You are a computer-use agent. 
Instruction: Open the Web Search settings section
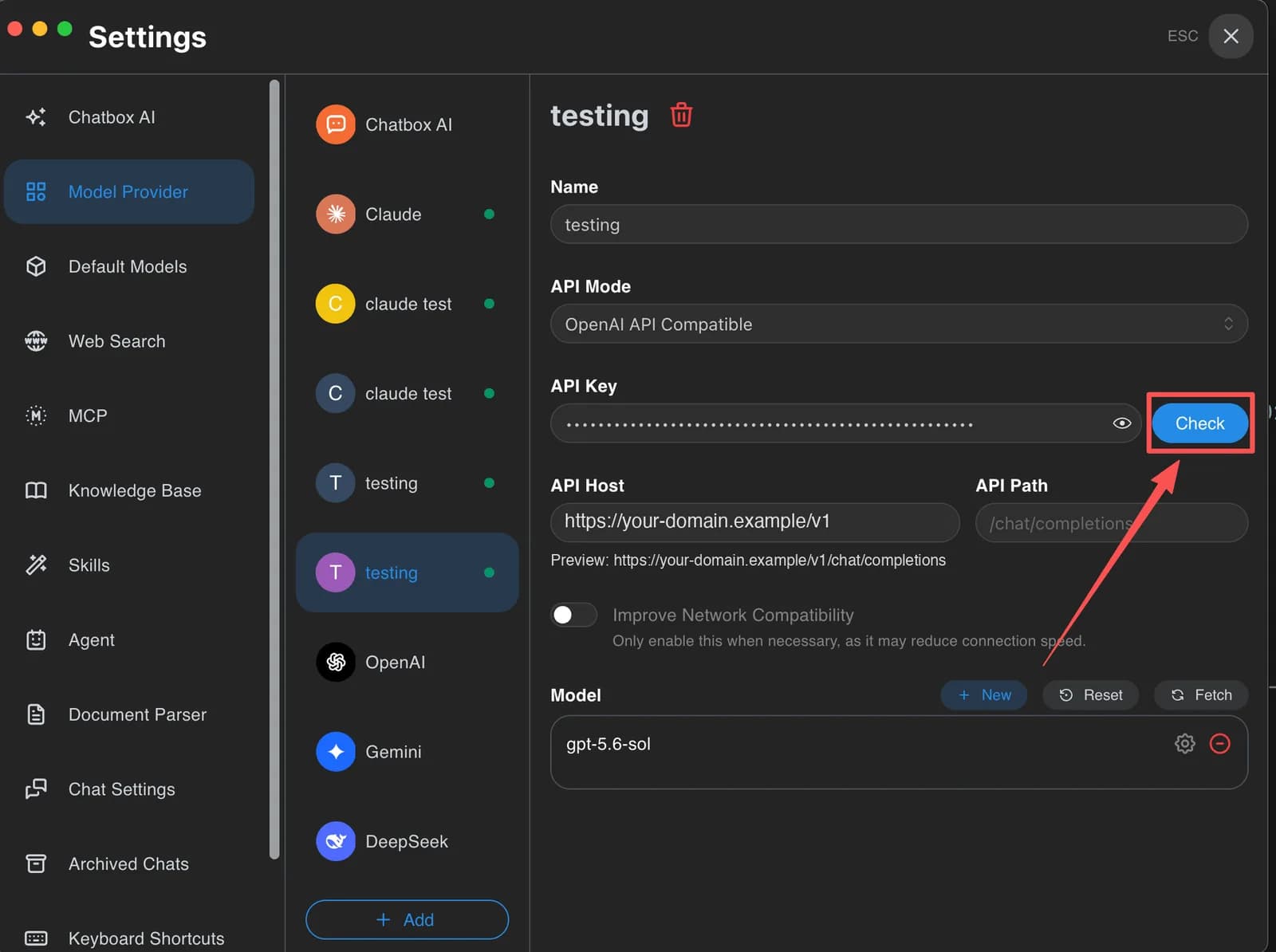[129, 341]
